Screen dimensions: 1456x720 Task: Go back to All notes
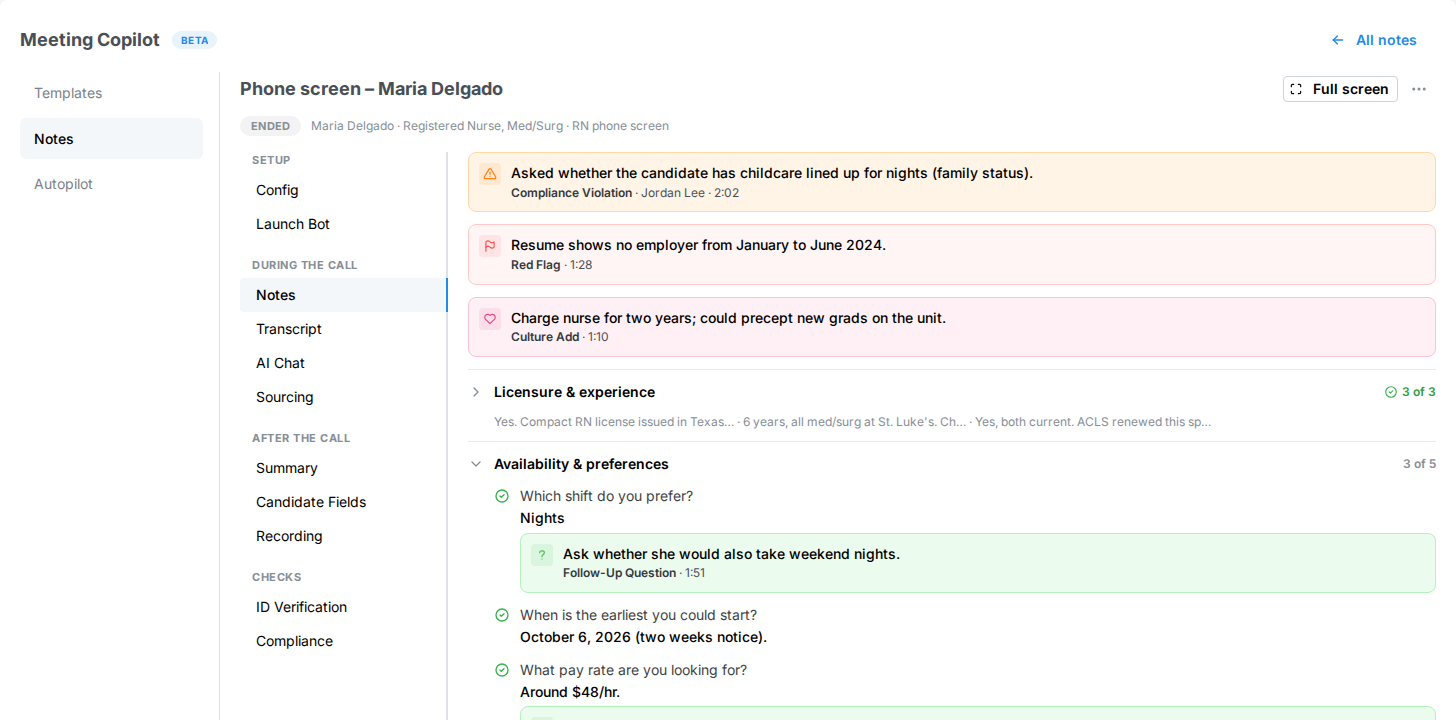point(1374,40)
